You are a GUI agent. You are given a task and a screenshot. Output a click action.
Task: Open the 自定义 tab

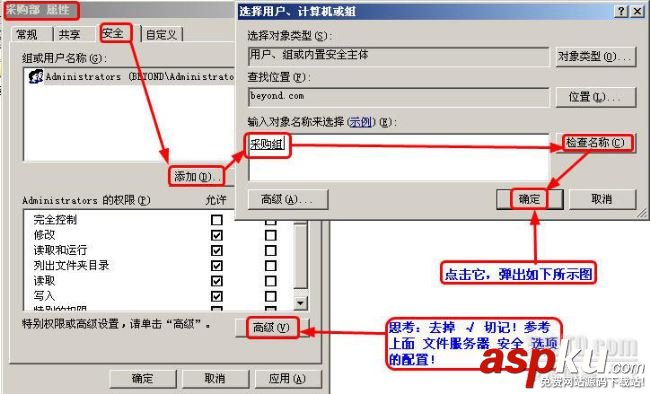pos(162,34)
